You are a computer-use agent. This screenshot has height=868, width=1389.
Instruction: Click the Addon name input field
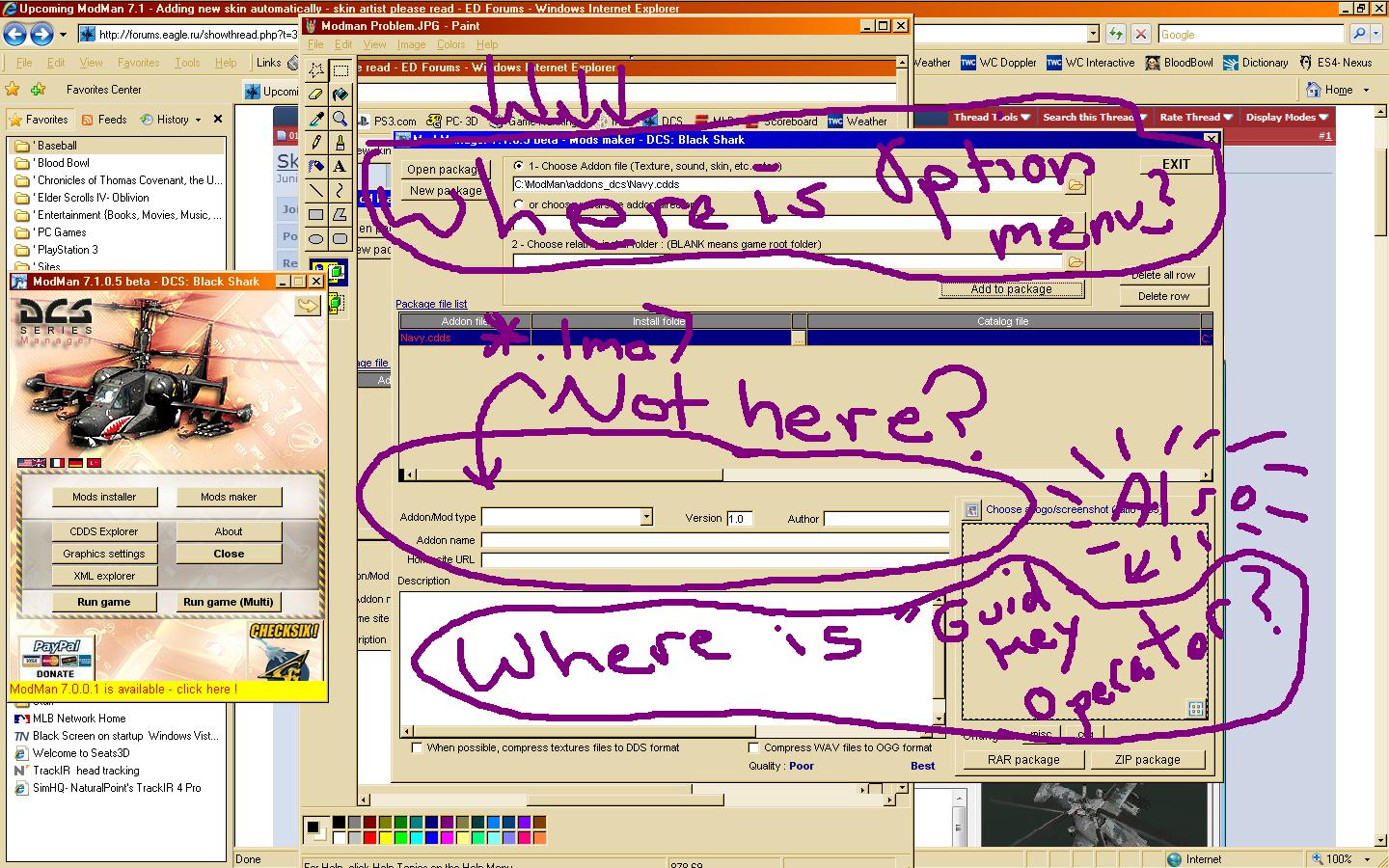coord(715,540)
